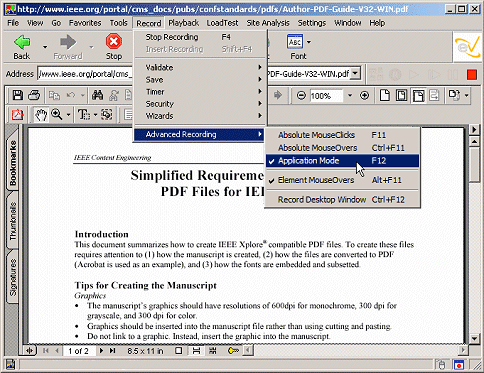Screen dimensions: 484x373
Task: Expand the Timer submenu
Action: pos(200,92)
